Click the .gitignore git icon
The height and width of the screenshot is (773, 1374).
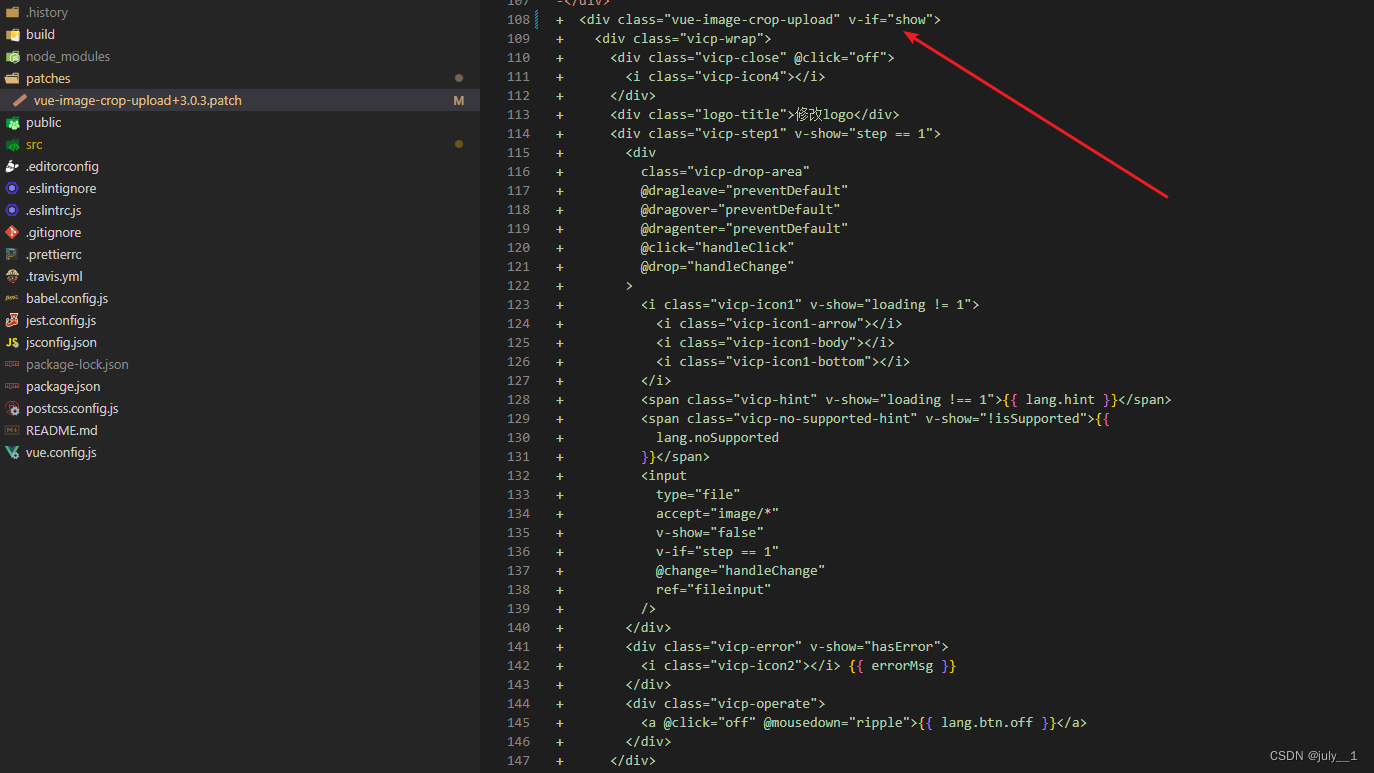point(12,233)
